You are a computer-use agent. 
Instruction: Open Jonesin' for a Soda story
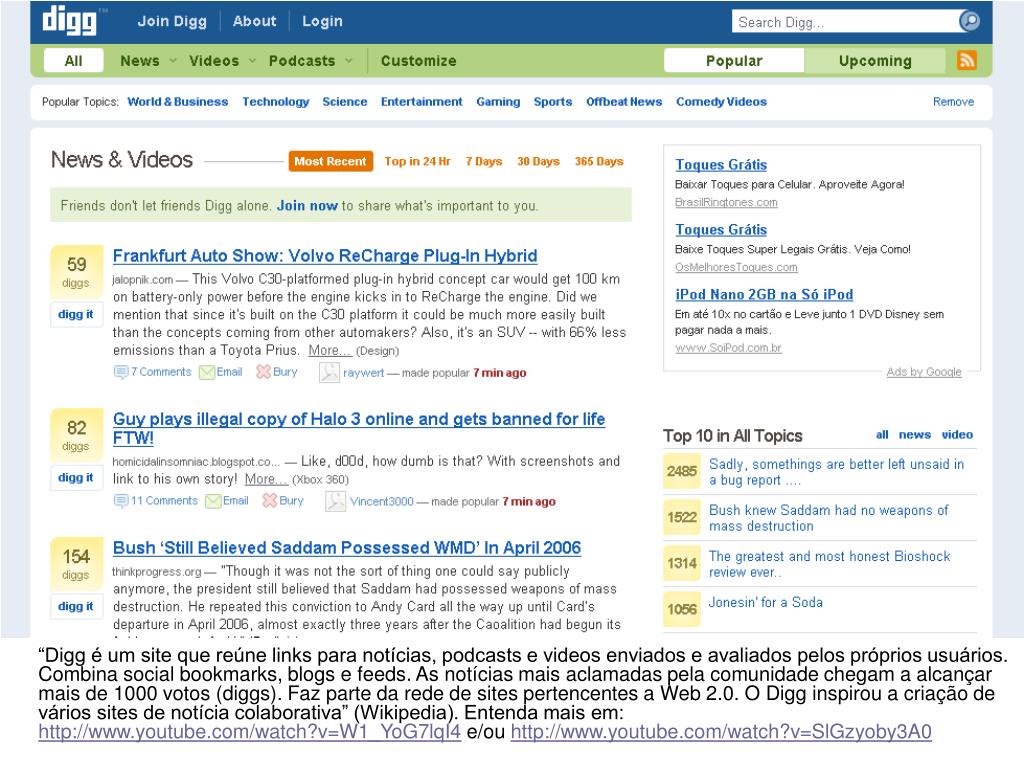(x=765, y=602)
